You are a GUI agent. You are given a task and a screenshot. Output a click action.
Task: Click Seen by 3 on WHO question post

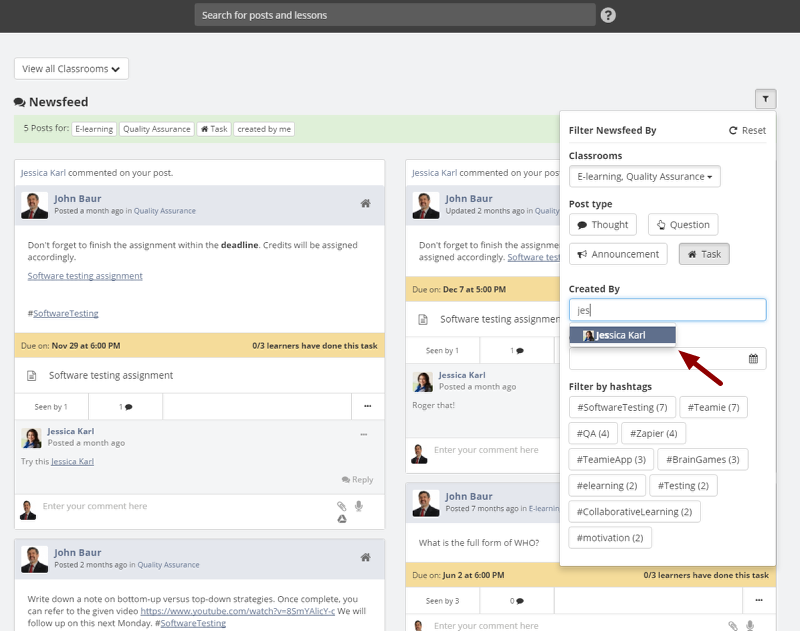click(x=442, y=601)
